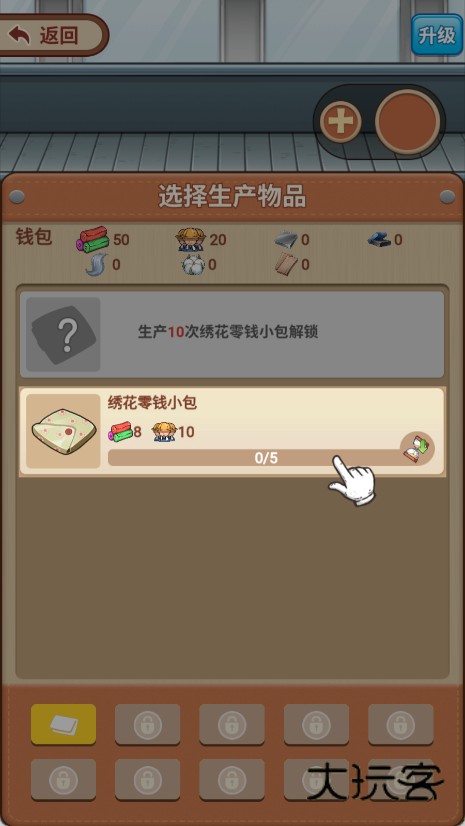This screenshot has width=465, height=826.
Task: Tap the blue 升级 upgrade button
Action: [x=437, y=35]
